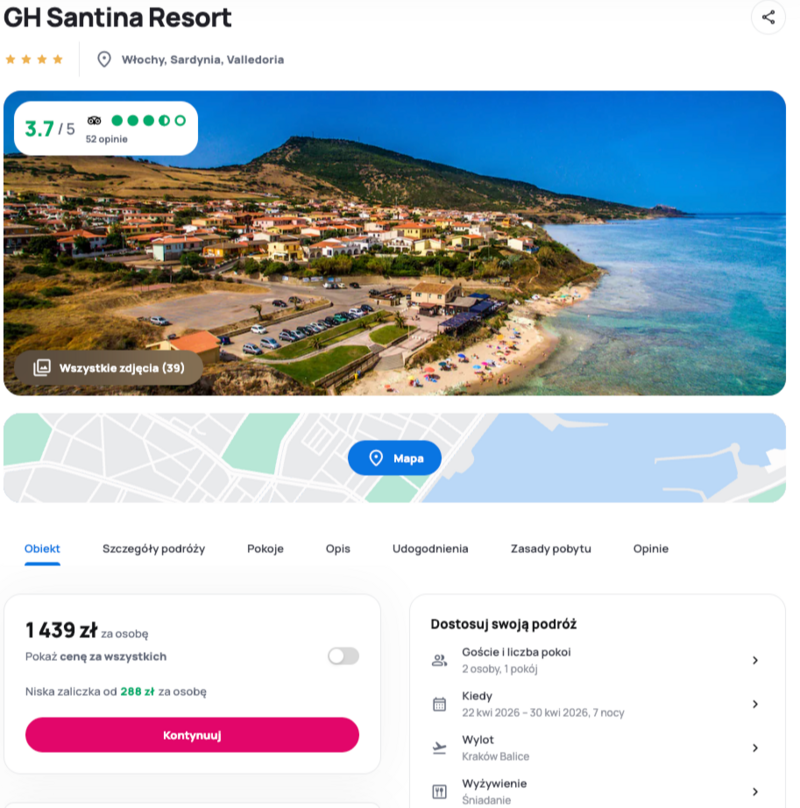Screen dimensions: 800x808
Task: Click the calendar icon next to Kiedy
Action: [439, 704]
